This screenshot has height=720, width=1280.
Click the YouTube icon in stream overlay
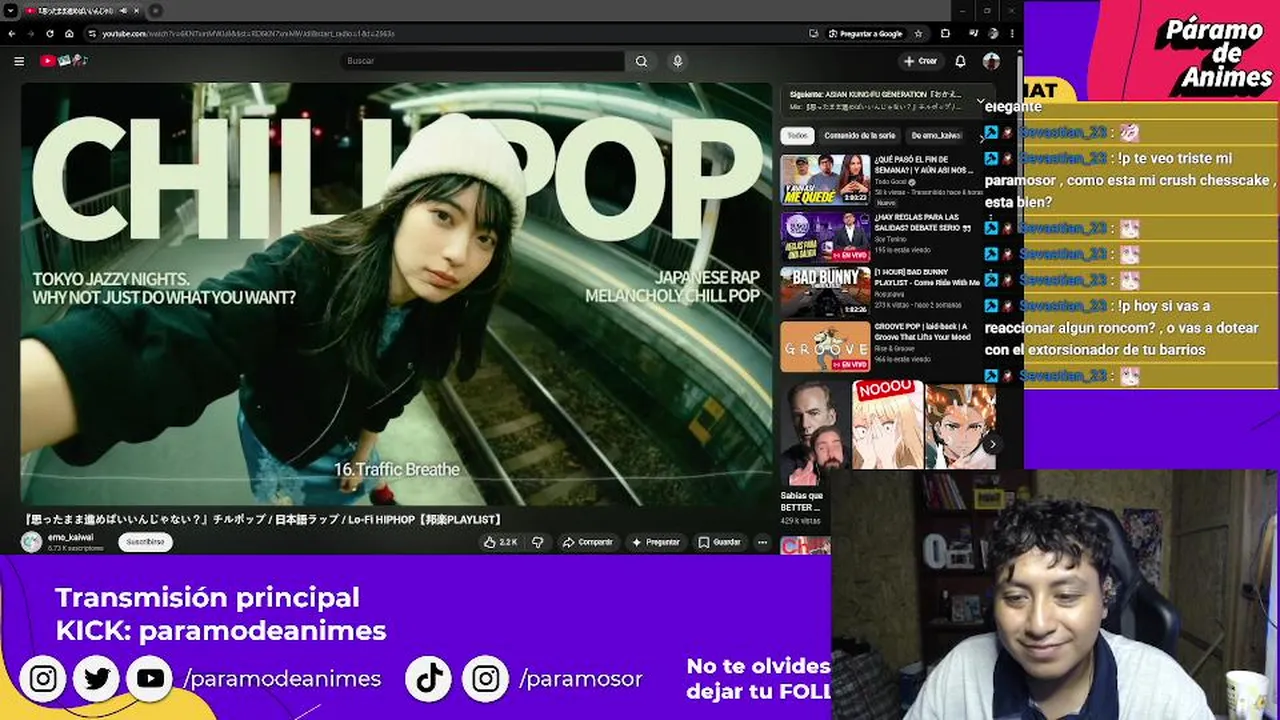(150, 679)
